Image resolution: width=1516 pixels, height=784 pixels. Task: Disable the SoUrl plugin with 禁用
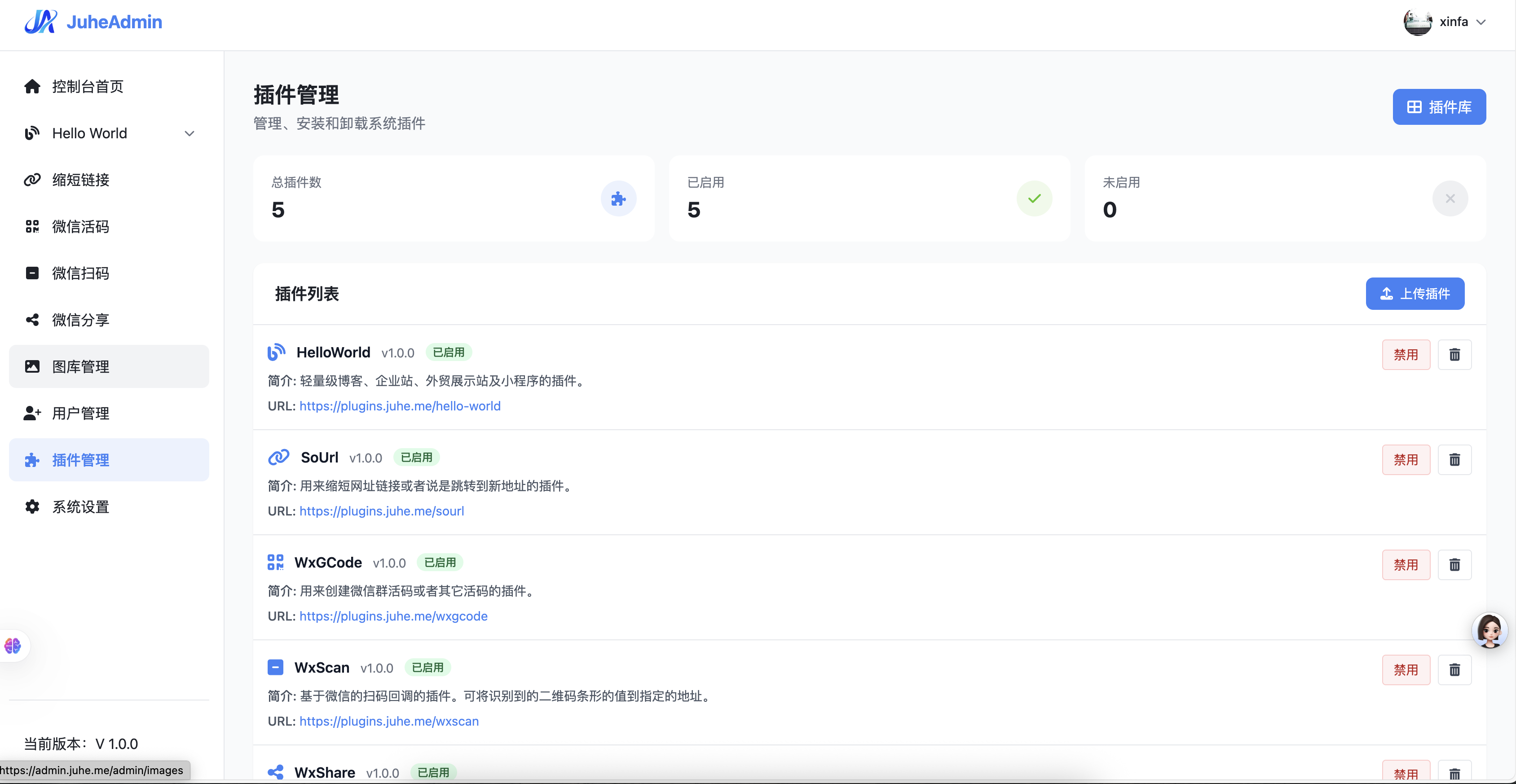click(x=1406, y=460)
